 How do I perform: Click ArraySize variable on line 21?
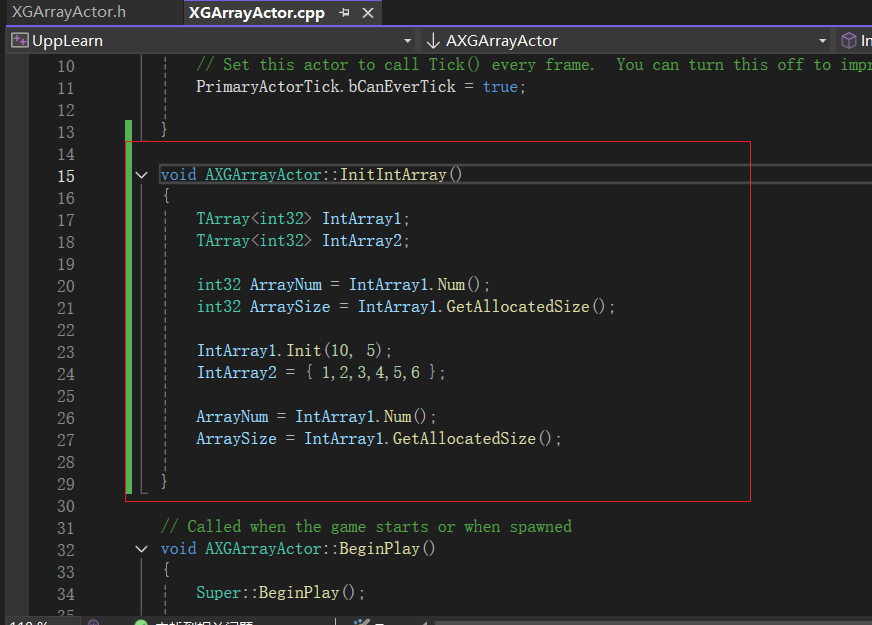point(290,306)
